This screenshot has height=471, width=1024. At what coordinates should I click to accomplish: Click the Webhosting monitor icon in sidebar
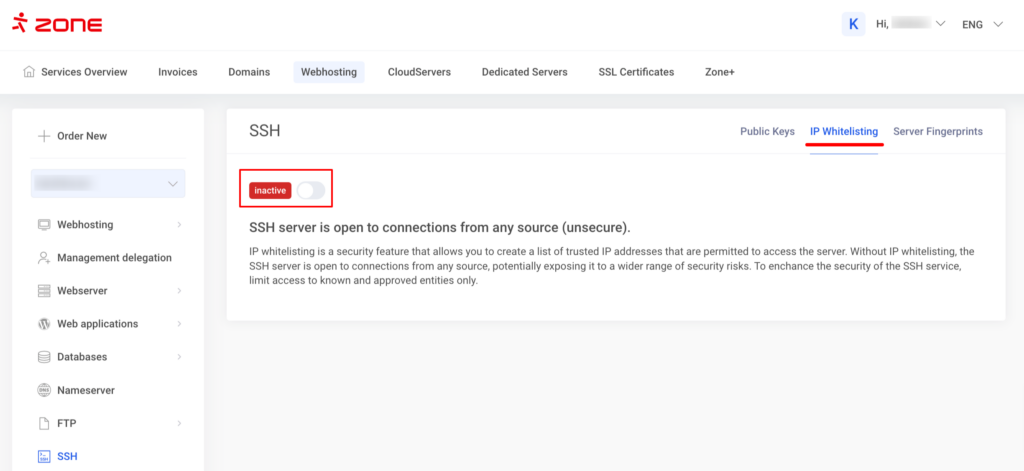point(44,225)
